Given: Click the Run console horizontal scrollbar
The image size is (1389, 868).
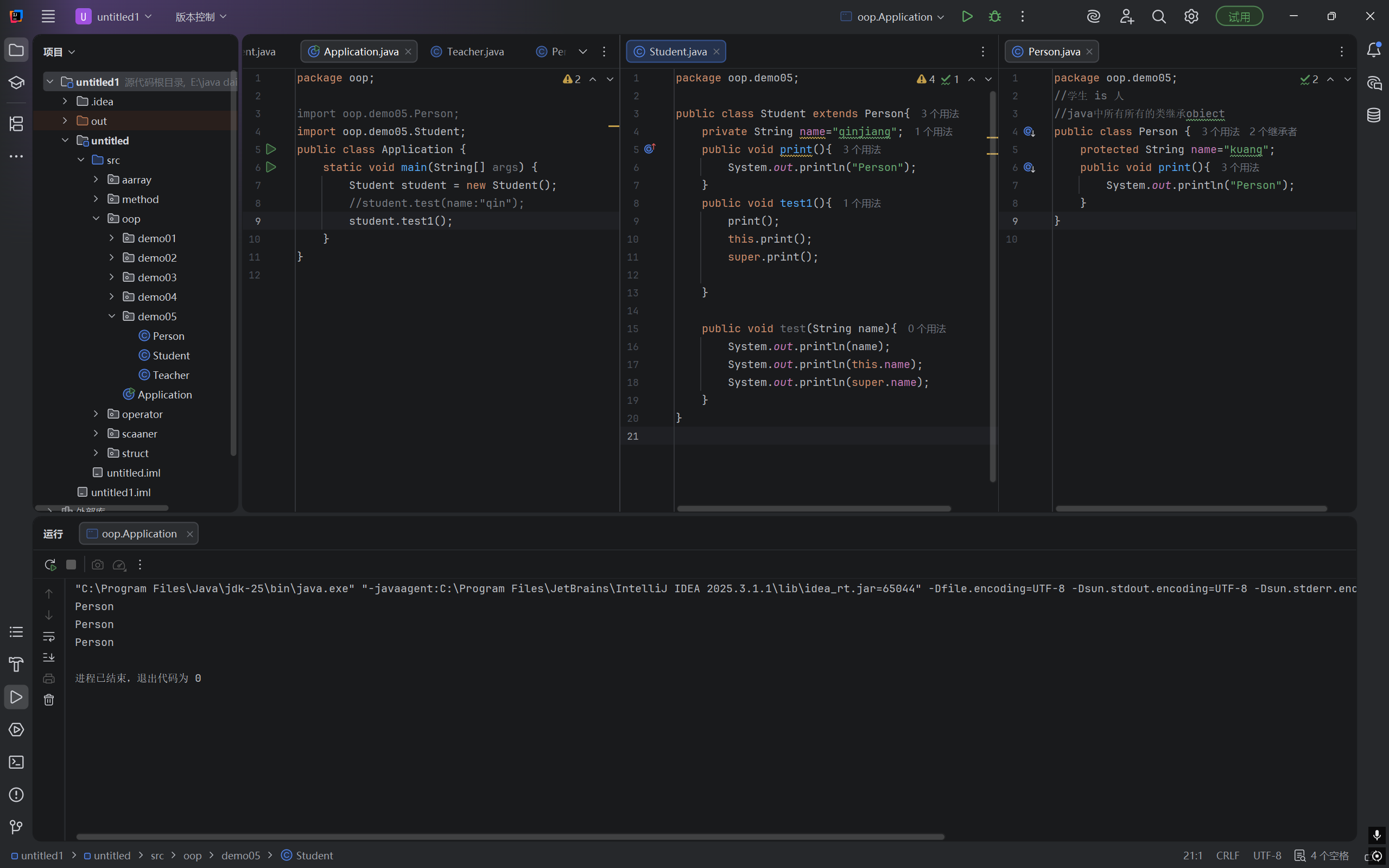Looking at the screenshot, I should point(510,837).
